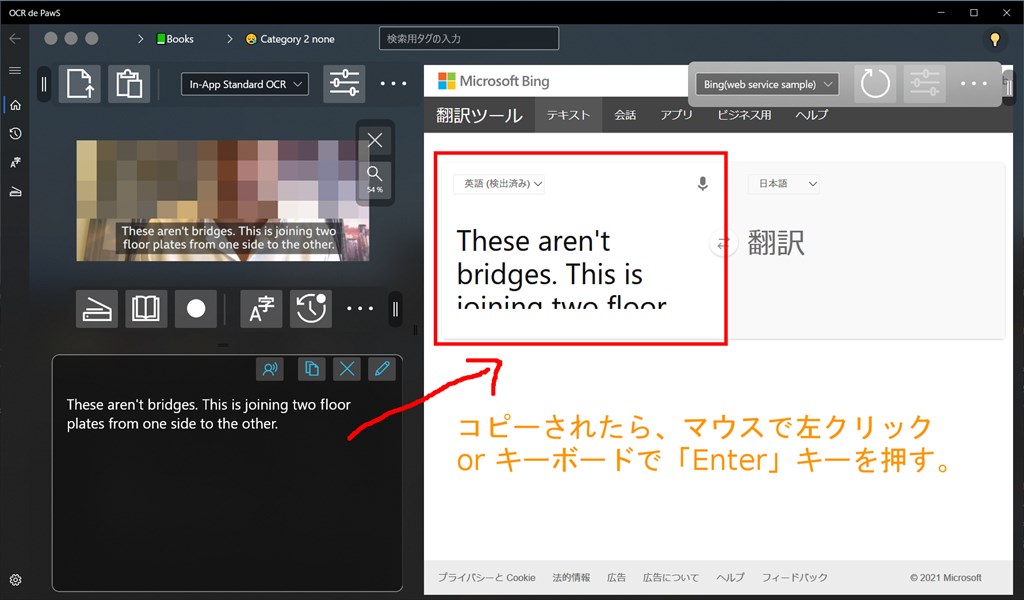Click the scanner icon below the image
Screen dimensions: 1024x600
click(97, 309)
